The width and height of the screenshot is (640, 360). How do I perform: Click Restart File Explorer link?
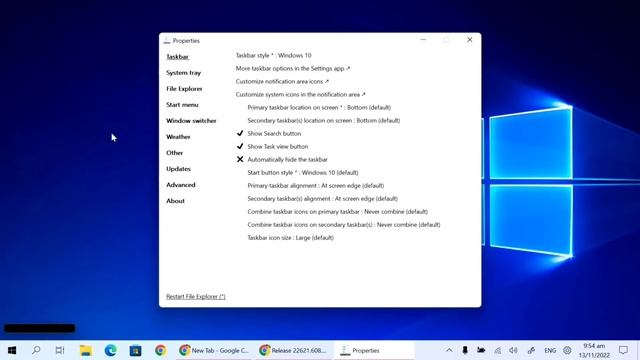196,297
